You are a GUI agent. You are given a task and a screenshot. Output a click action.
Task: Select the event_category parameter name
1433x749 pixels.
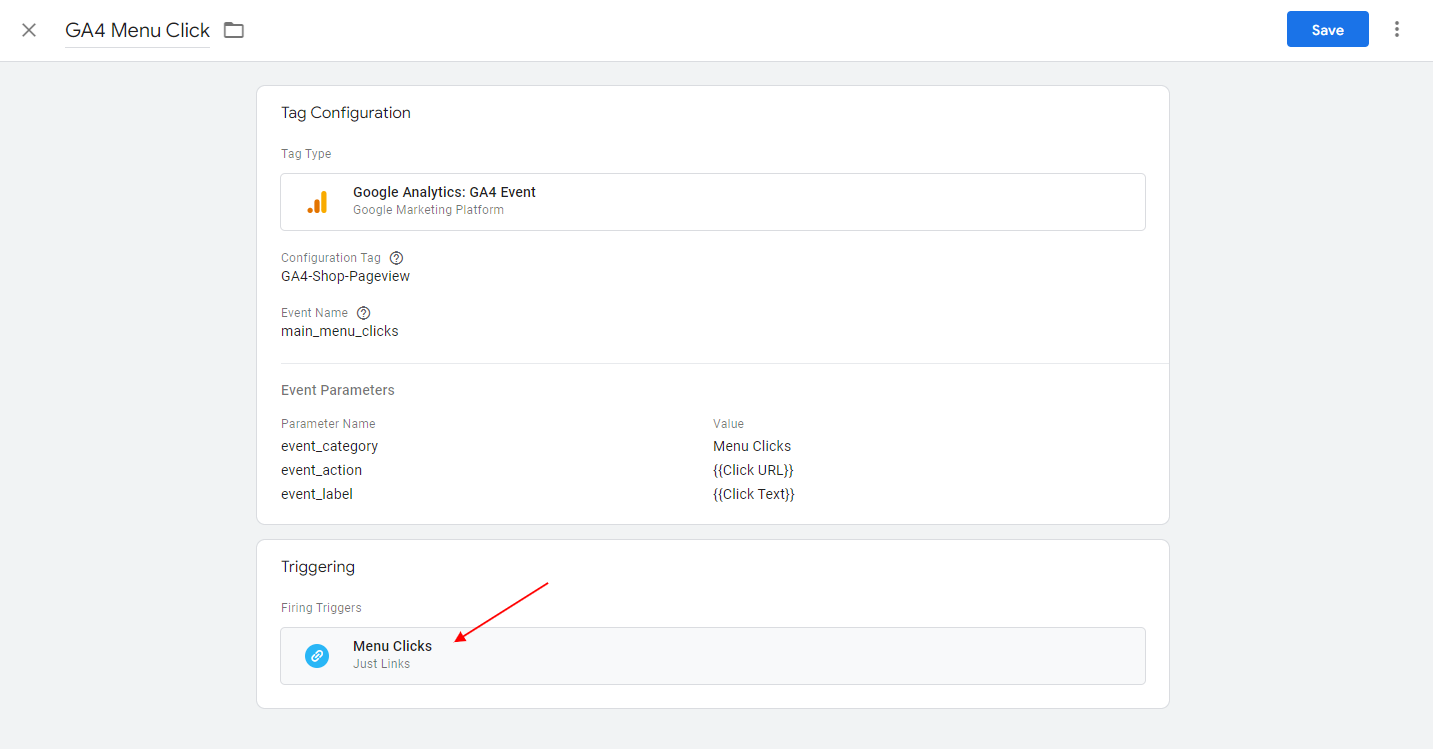point(329,446)
